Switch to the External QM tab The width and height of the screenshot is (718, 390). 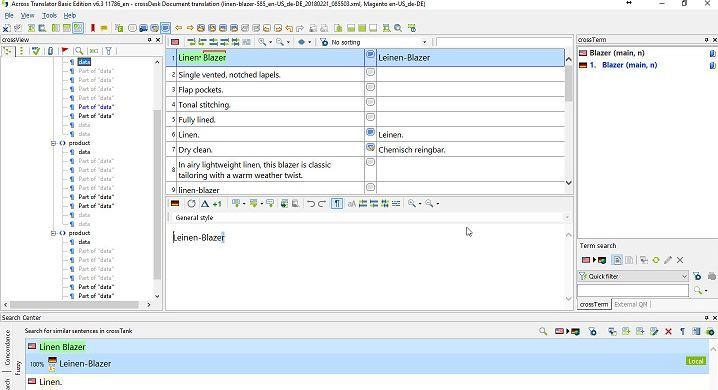(631, 304)
